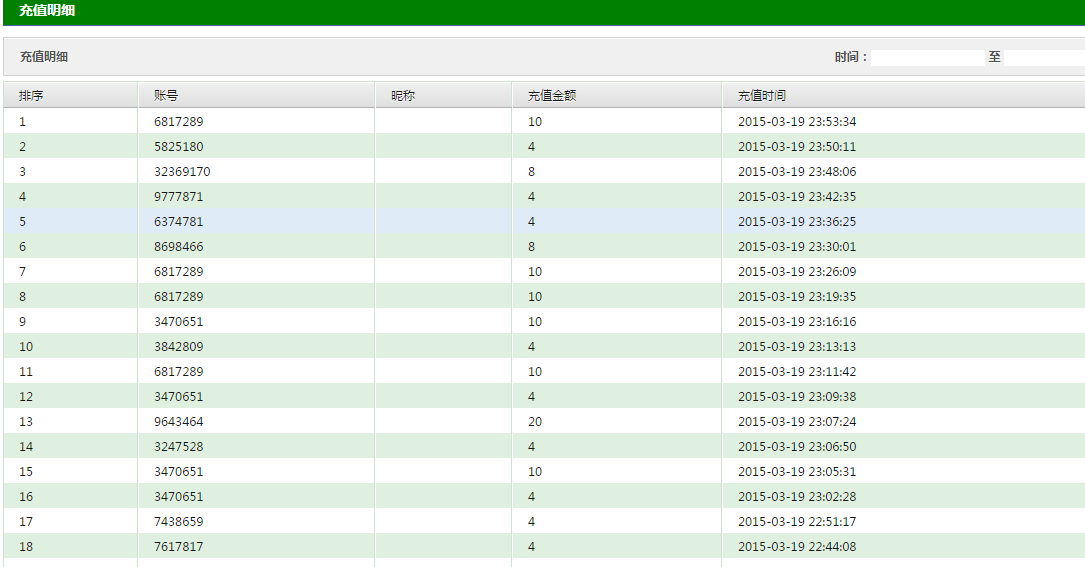Select timestamp 2015-03-19 23:05:31
This screenshot has height=567, width=1085.
(x=797, y=471)
